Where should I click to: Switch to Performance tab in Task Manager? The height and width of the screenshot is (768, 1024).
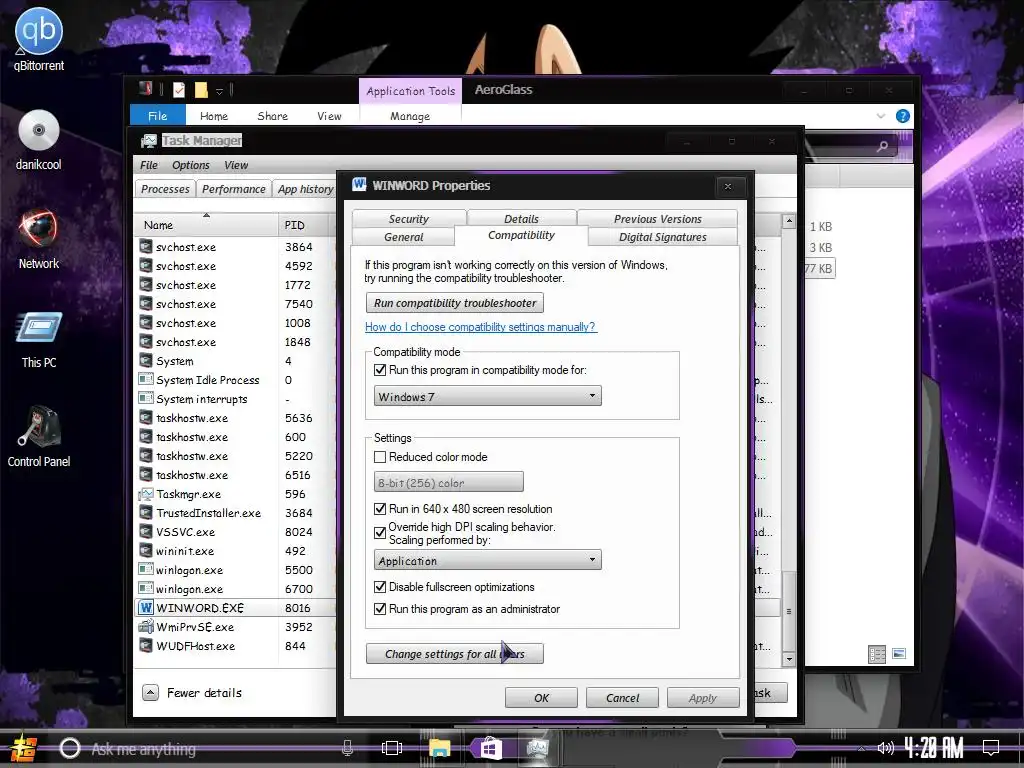tap(233, 189)
